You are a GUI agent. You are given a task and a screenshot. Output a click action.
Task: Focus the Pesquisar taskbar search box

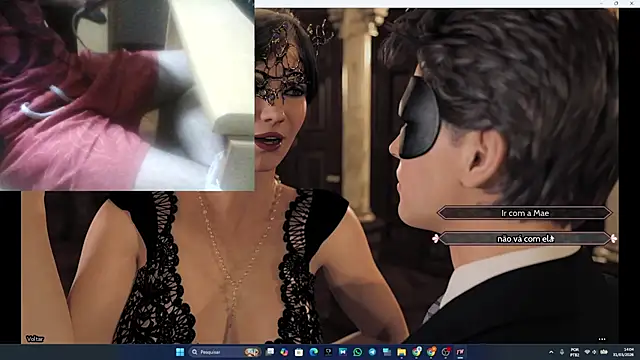225,352
